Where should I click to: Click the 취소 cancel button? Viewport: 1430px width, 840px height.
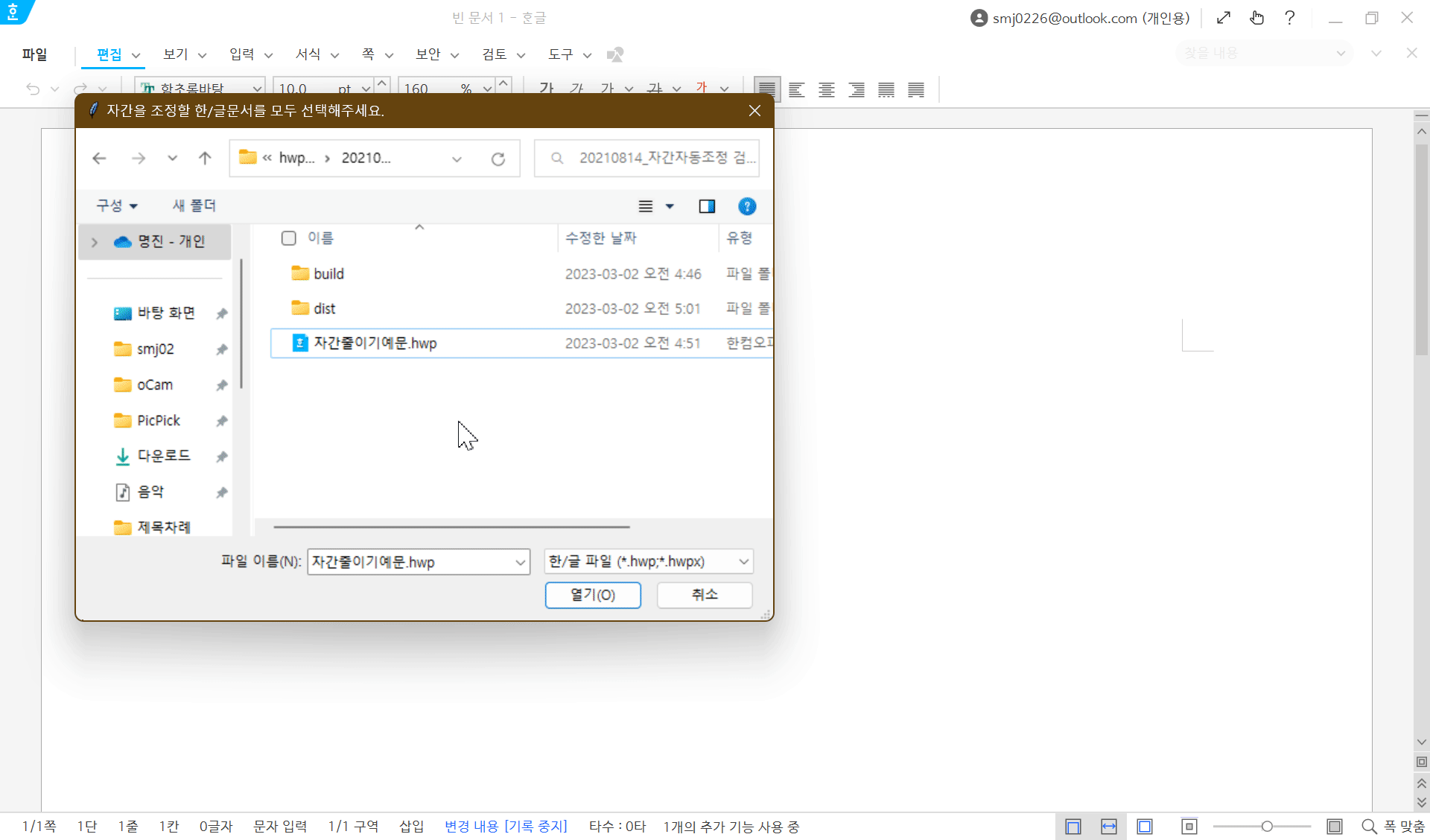tap(704, 595)
